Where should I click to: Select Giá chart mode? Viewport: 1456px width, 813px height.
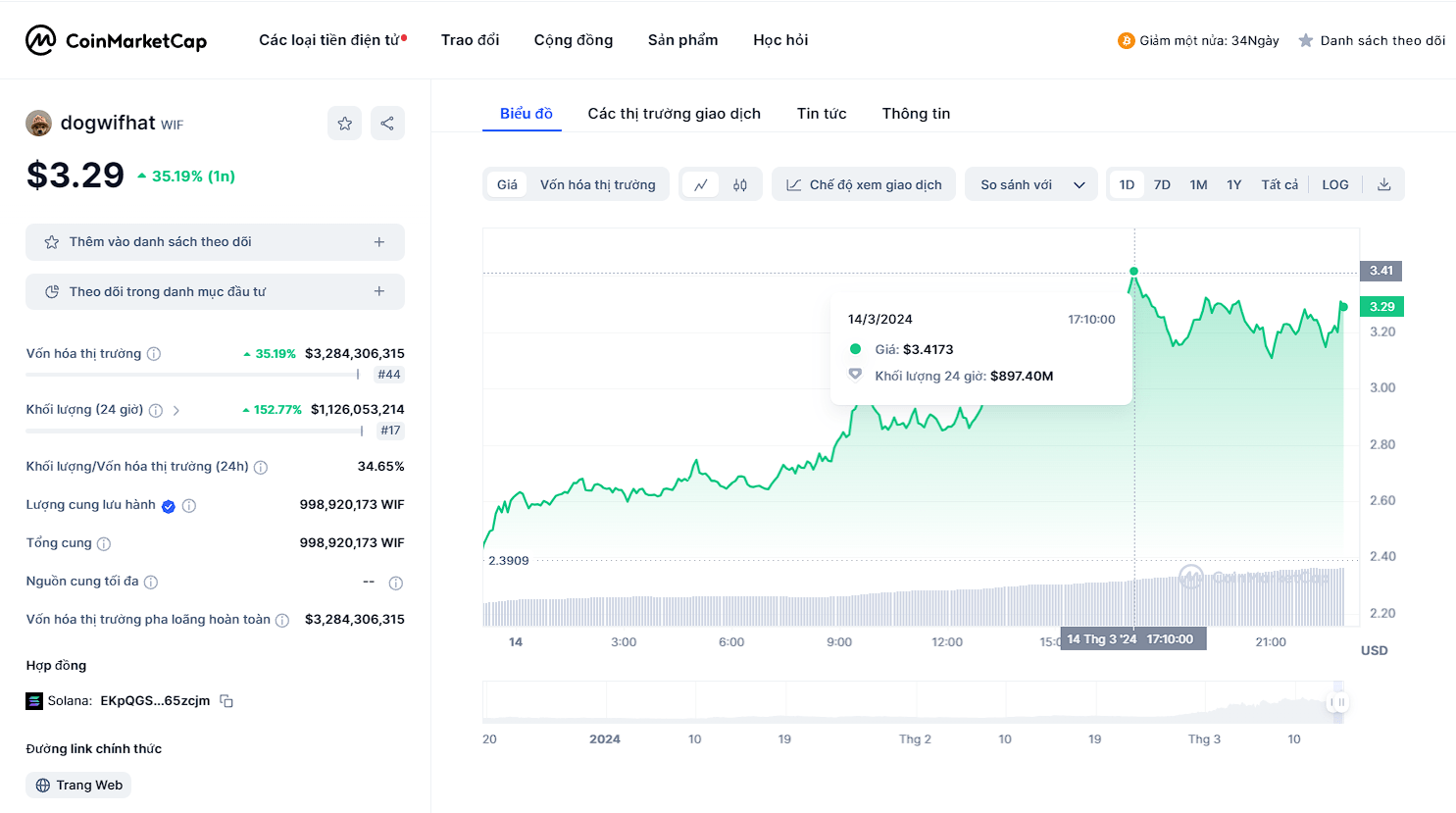[x=507, y=184]
